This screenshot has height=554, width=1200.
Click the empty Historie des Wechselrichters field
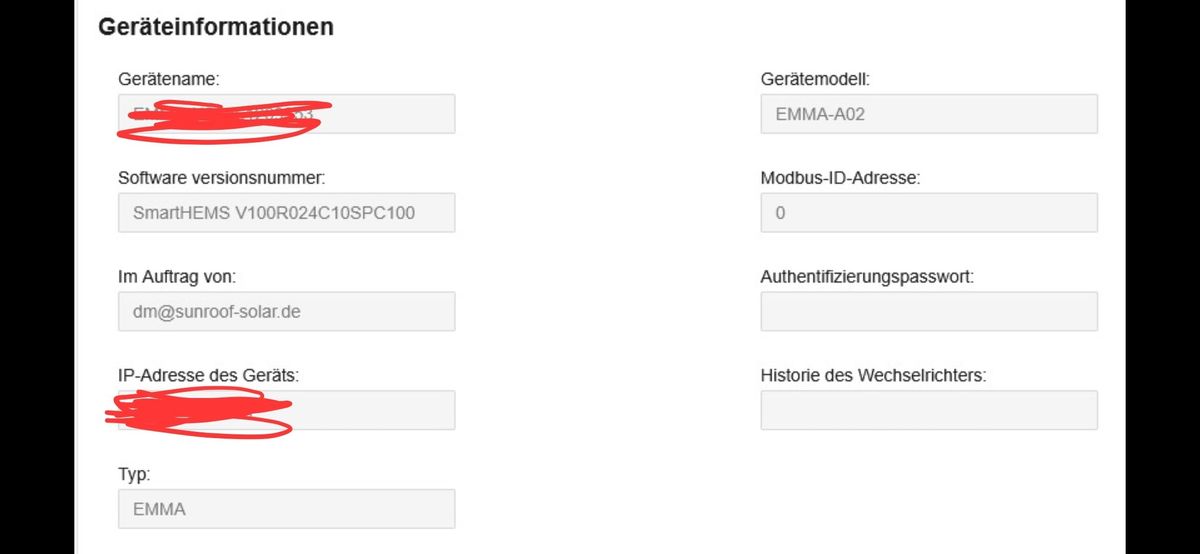pyautogui.click(x=928, y=410)
